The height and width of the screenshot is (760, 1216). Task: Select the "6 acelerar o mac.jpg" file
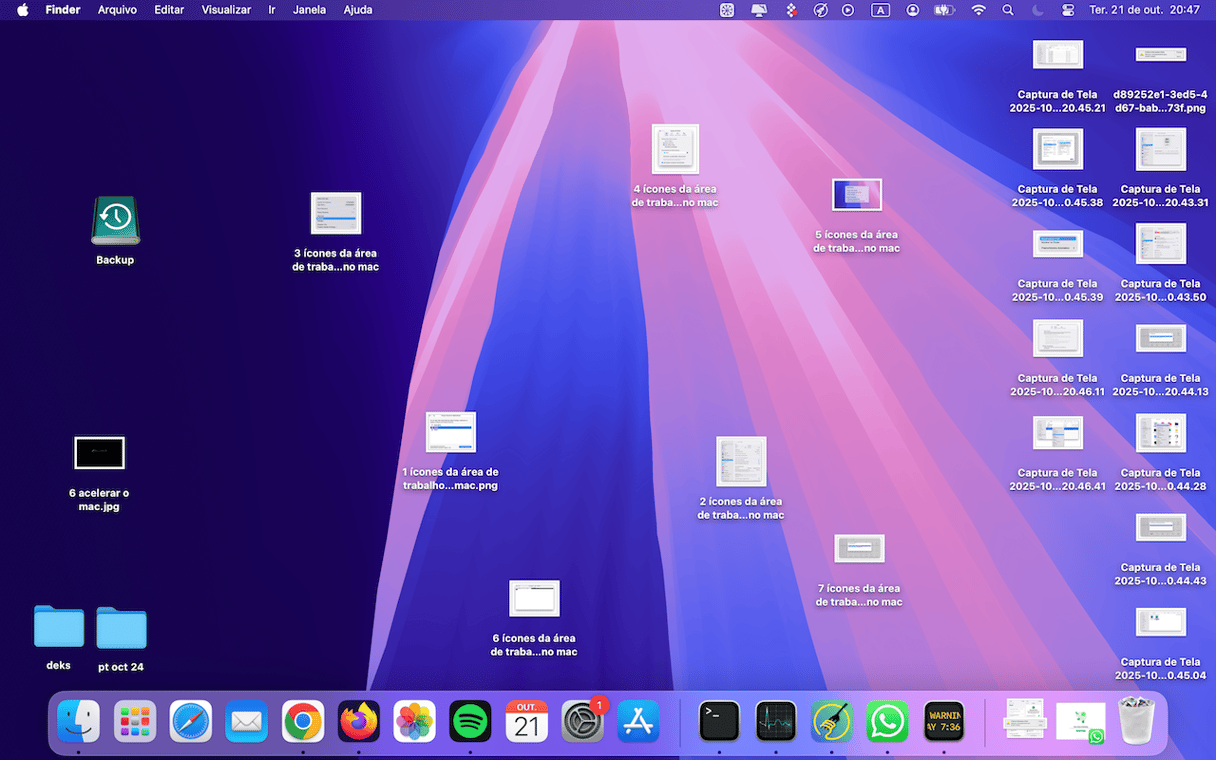(99, 453)
